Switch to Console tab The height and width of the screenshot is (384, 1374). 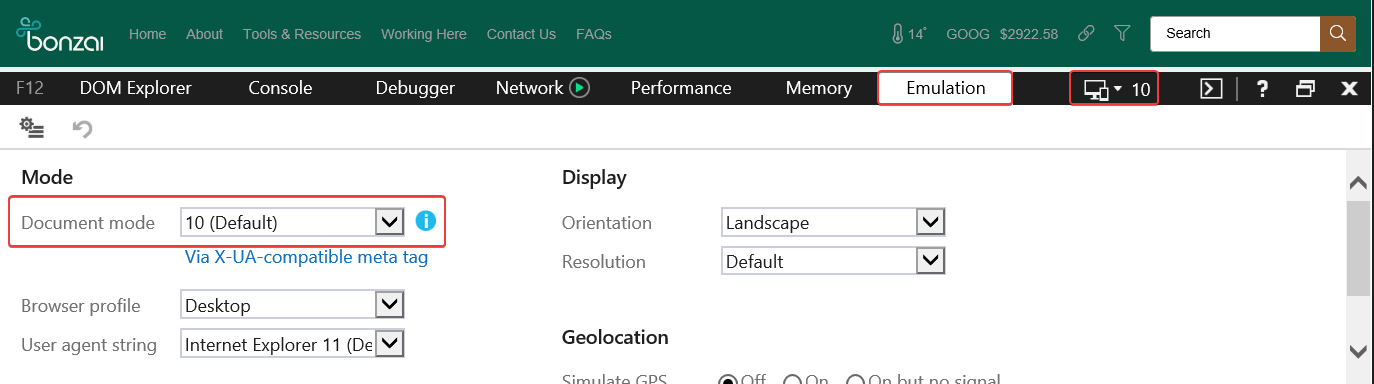[280, 88]
